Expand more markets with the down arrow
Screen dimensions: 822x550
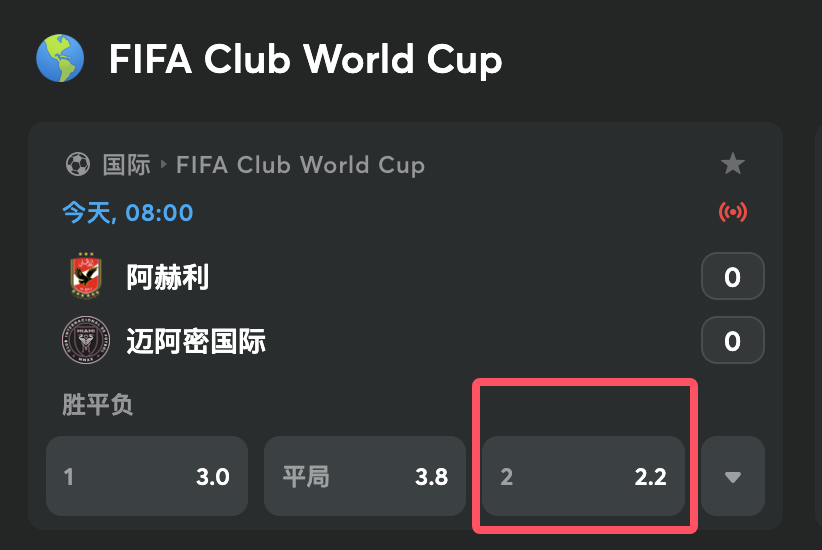pyautogui.click(x=732, y=476)
